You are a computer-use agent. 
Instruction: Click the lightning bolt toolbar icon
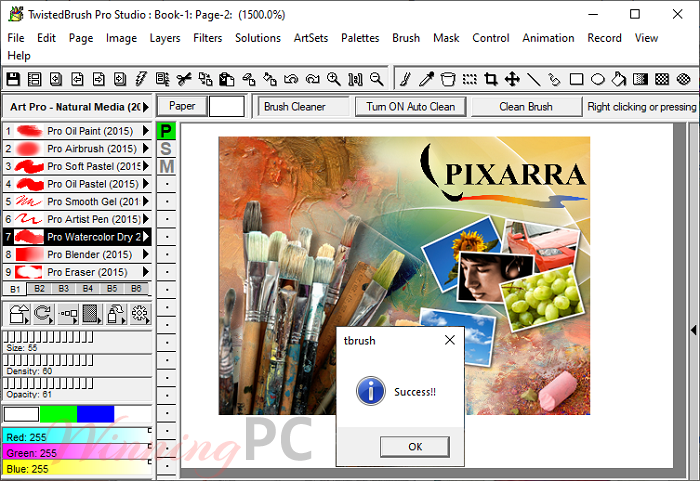pos(141,79)
